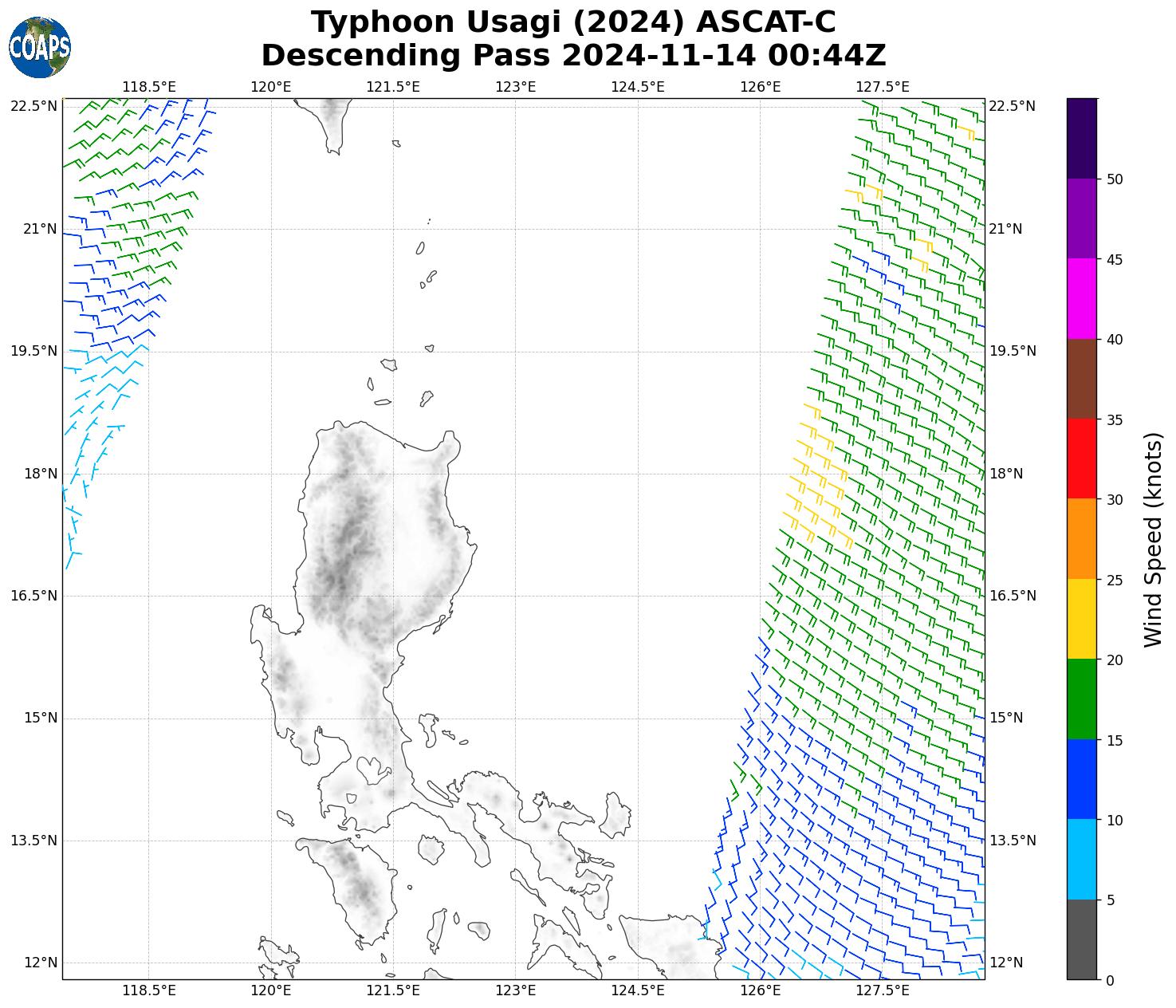Viewport: 1176px width, 1008px height.
Task: Click the 121.5°E label on the bottom axis
Action: click(393, 990)
